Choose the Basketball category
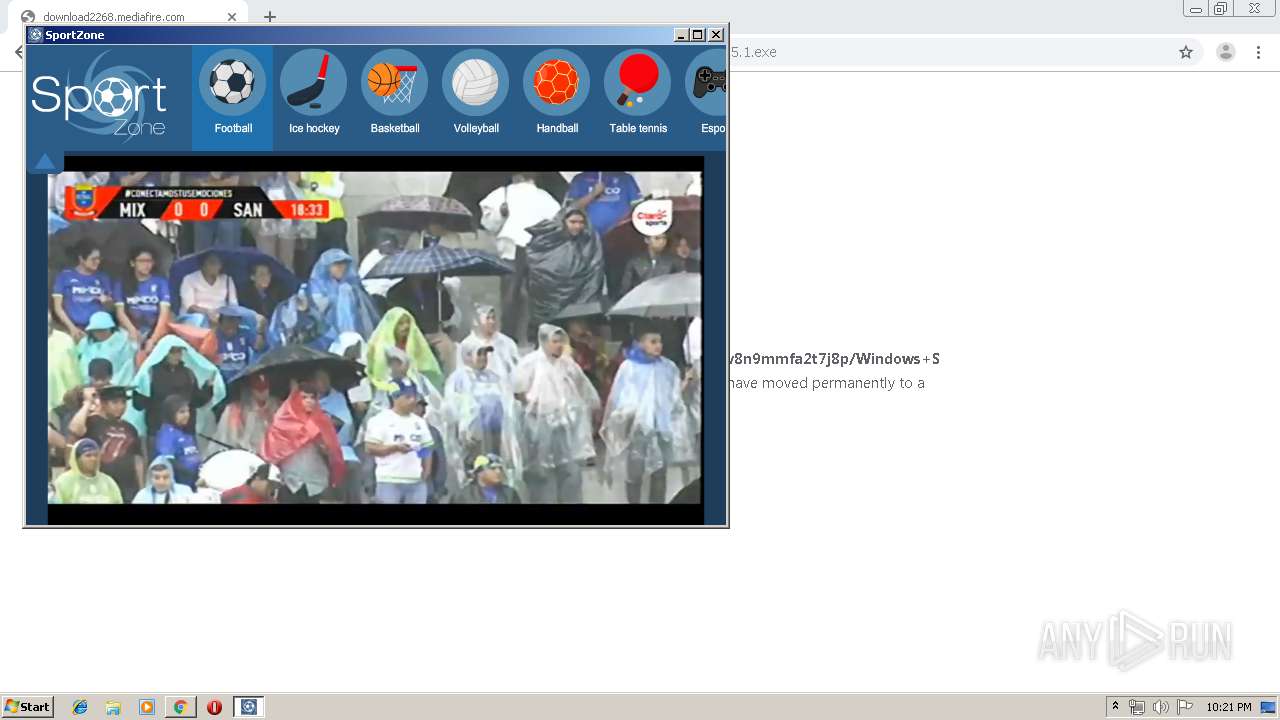1280x720 pixels. coord(394,97)
